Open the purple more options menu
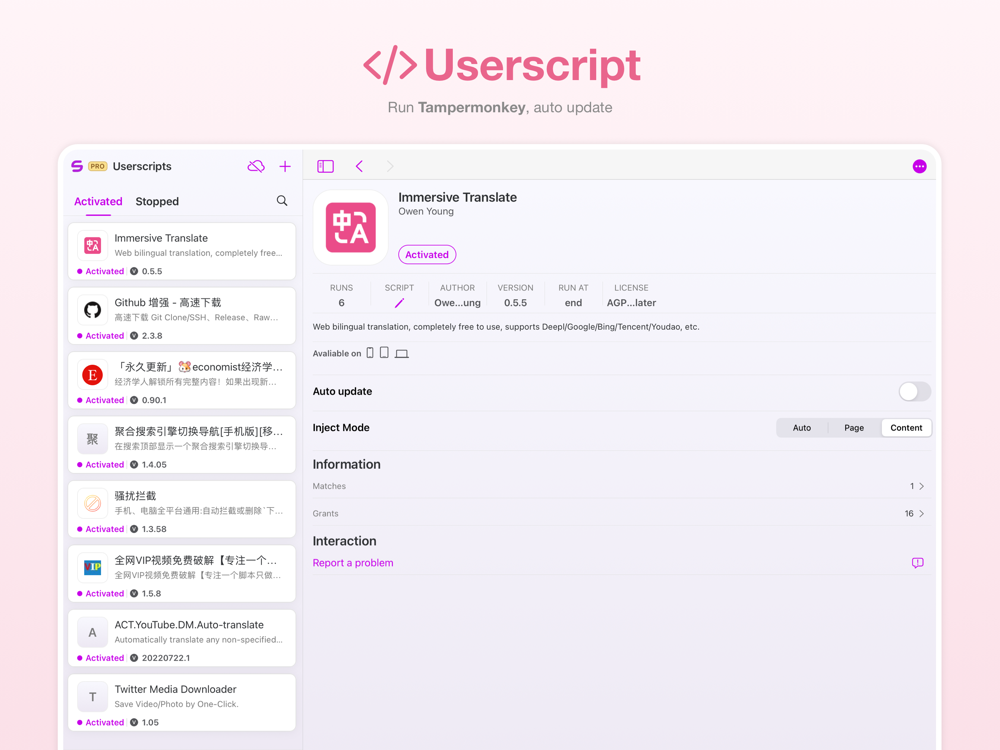The height and width of the screenshot is (750, 1000). [x=919, y=166]
